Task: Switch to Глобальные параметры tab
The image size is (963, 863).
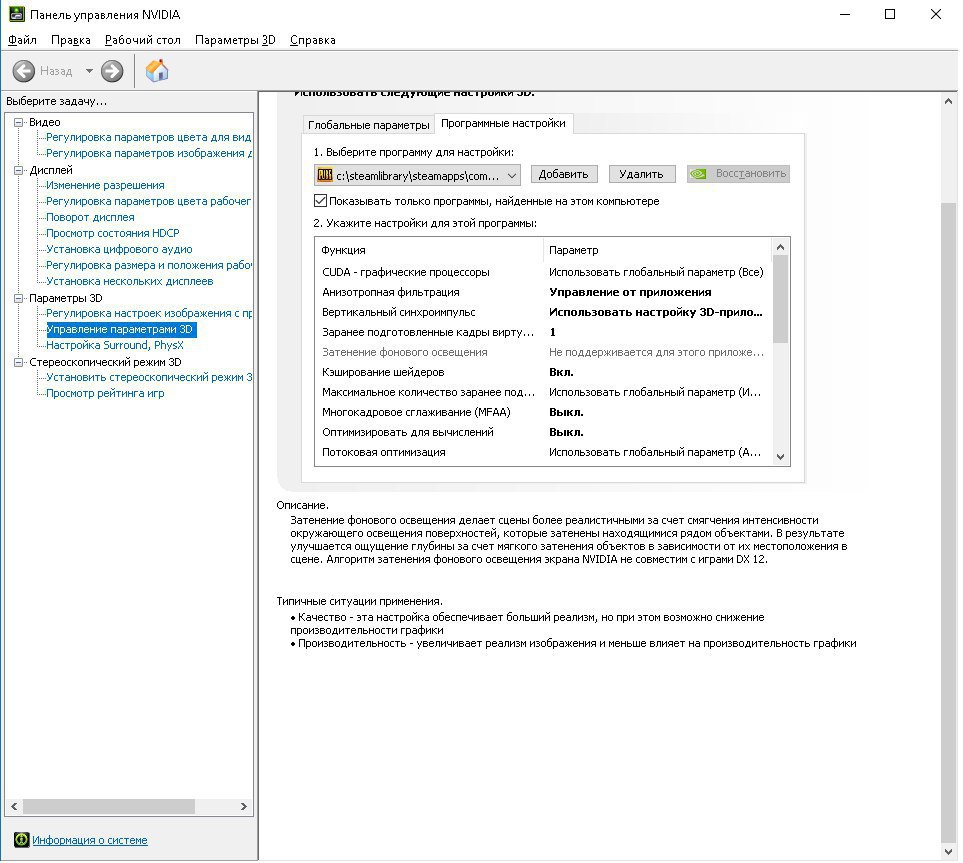Action: (368, 125)
